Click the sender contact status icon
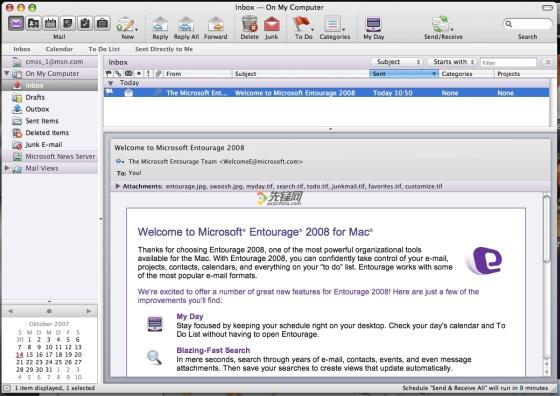This screenshot has height=396, width=560. [120, 162]
